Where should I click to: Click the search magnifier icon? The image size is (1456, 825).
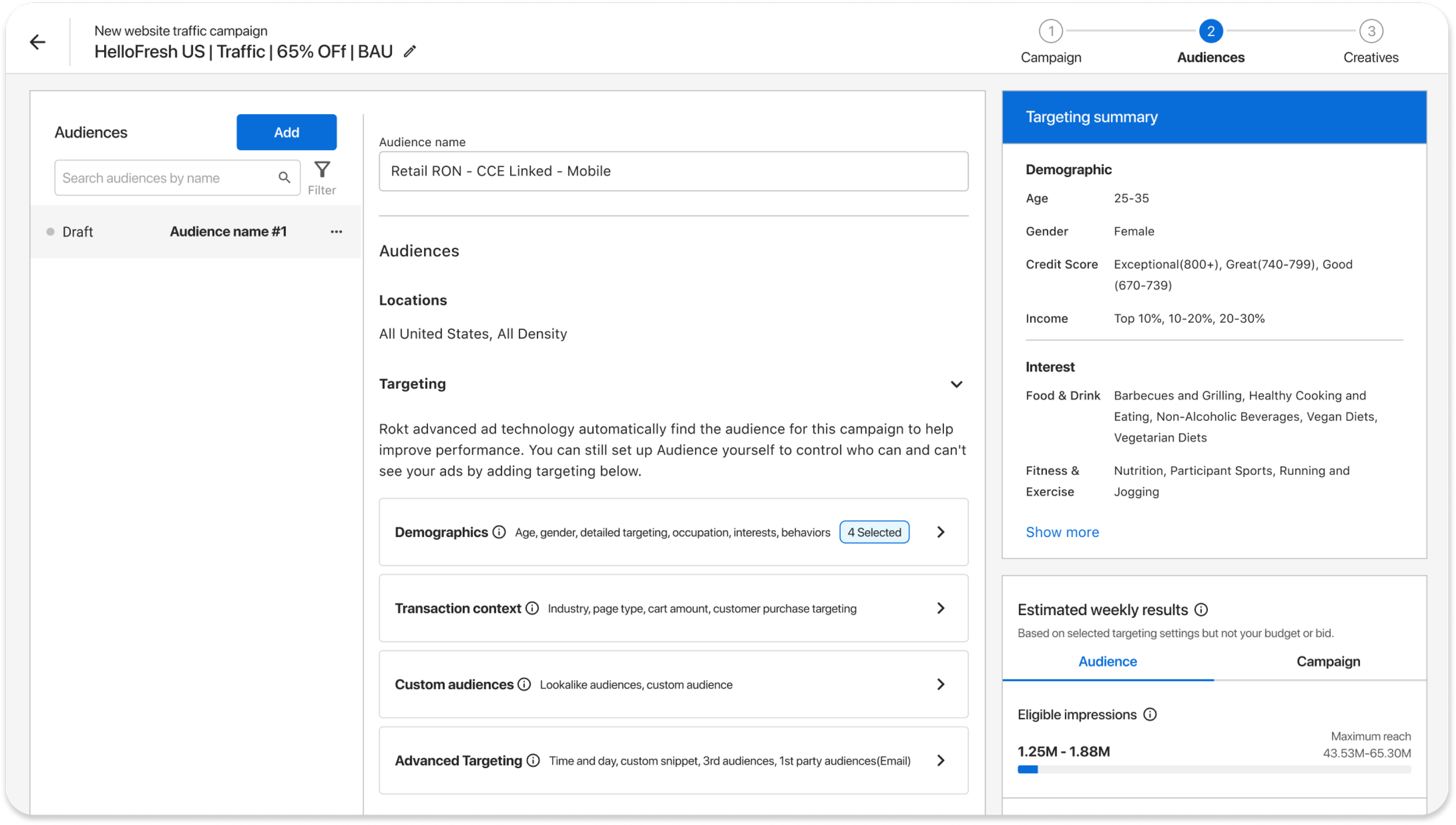[x=284, y=178]
